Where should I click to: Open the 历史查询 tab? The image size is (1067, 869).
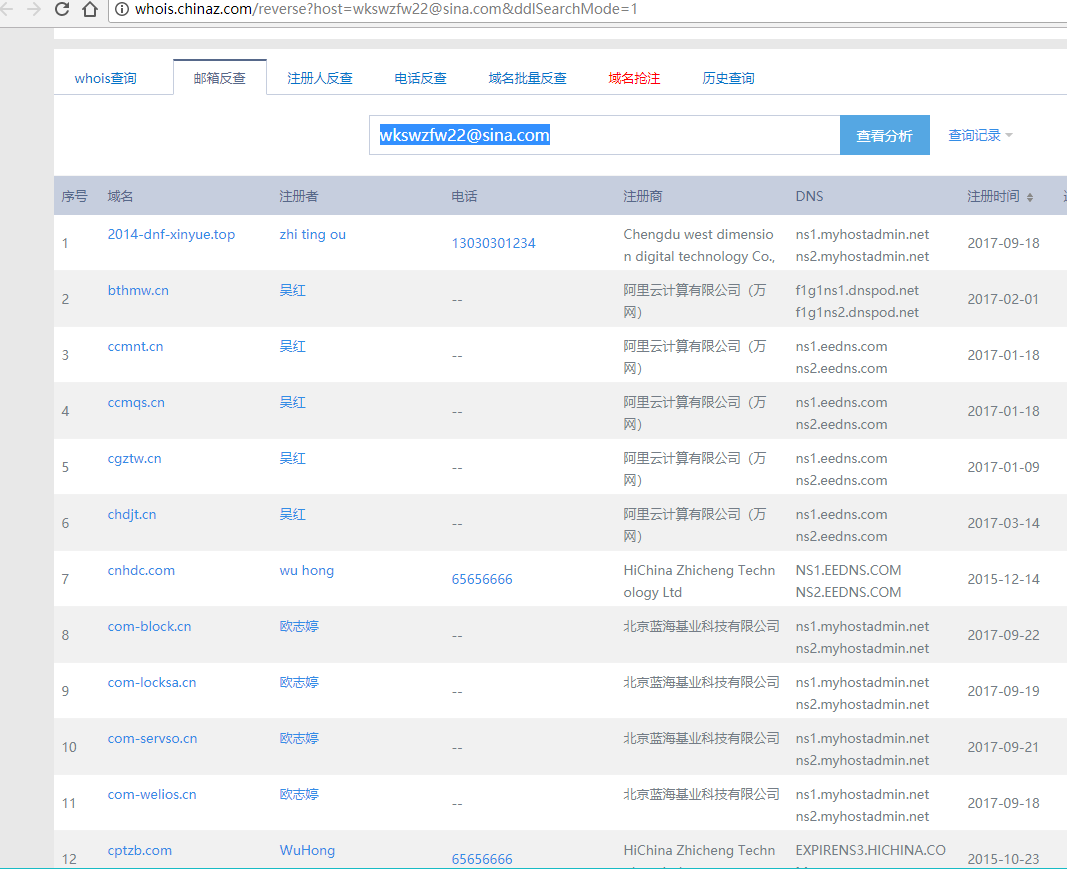(x=728, y=78)
